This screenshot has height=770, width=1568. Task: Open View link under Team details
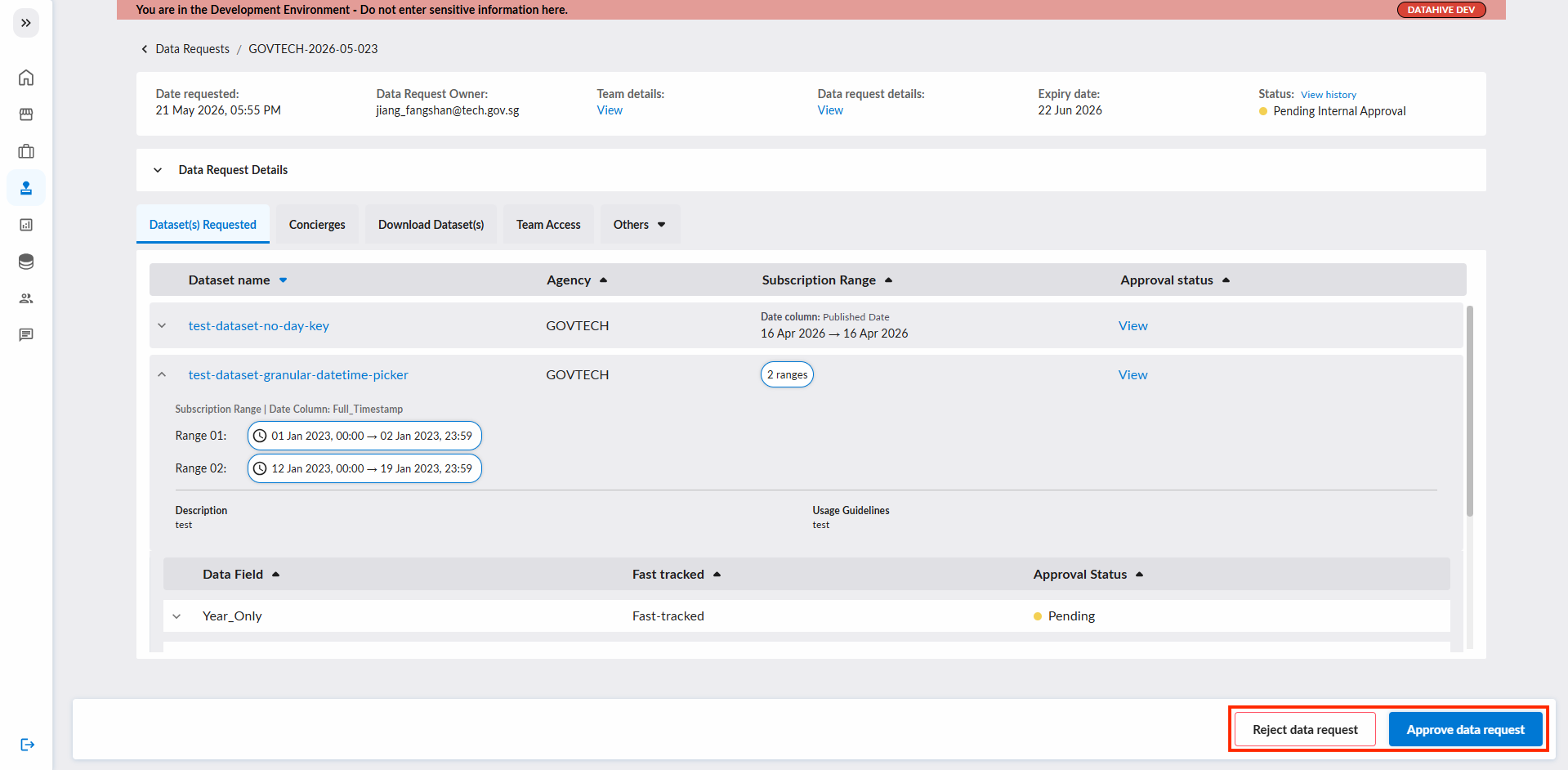click(610, 110)
